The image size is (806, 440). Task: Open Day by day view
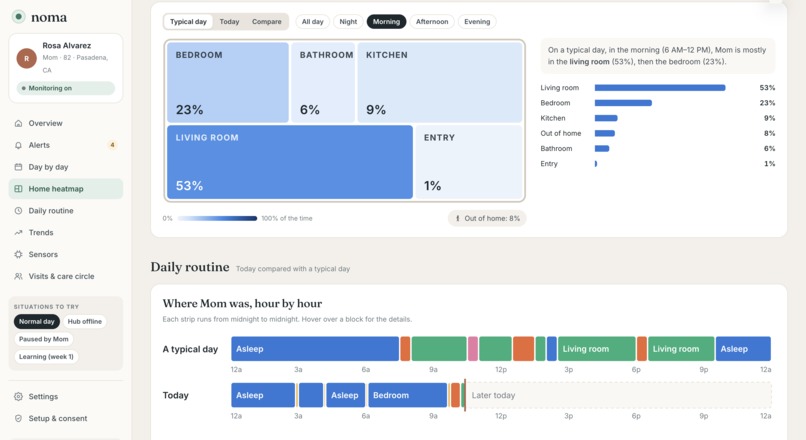point(66,167)
